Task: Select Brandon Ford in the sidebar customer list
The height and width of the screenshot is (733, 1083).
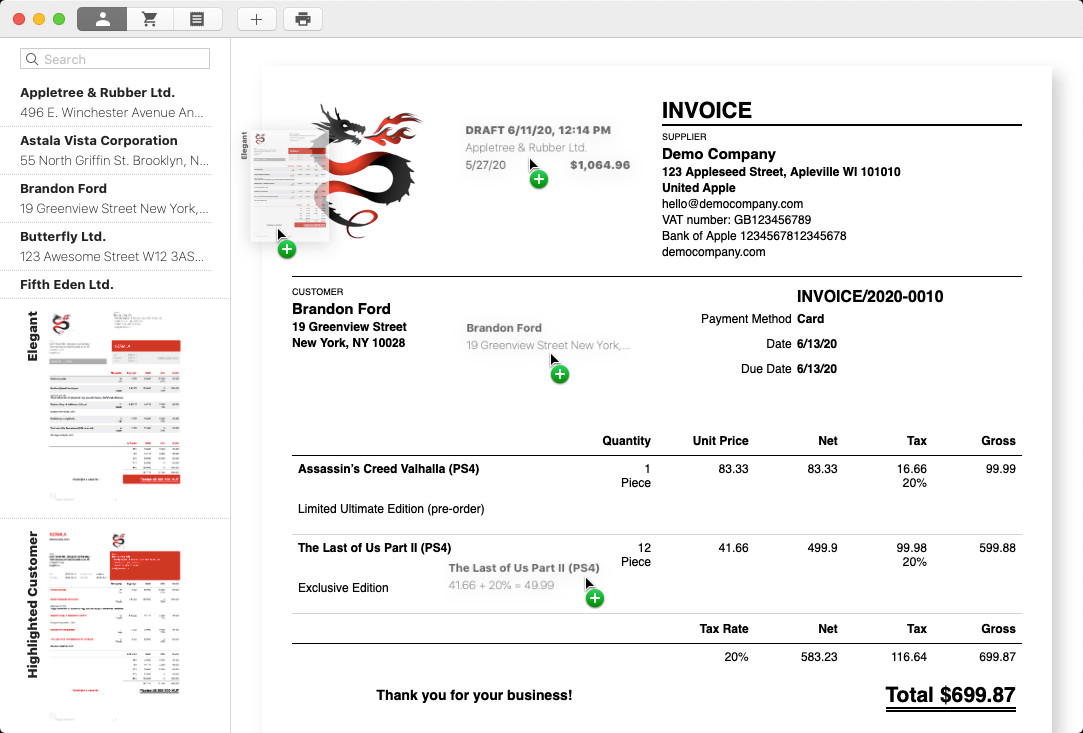Action: (x=115, y=198)
